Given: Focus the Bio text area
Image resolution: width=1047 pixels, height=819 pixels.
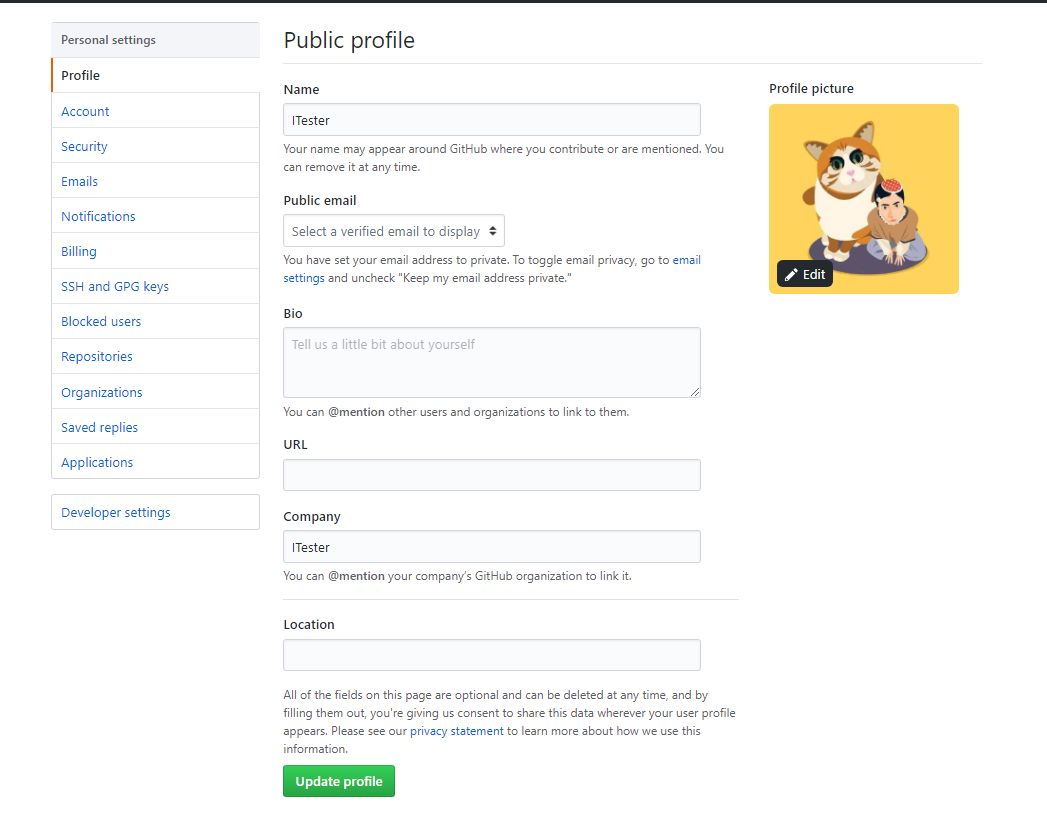Looking at the screenshot, I should tap(491, 362).
